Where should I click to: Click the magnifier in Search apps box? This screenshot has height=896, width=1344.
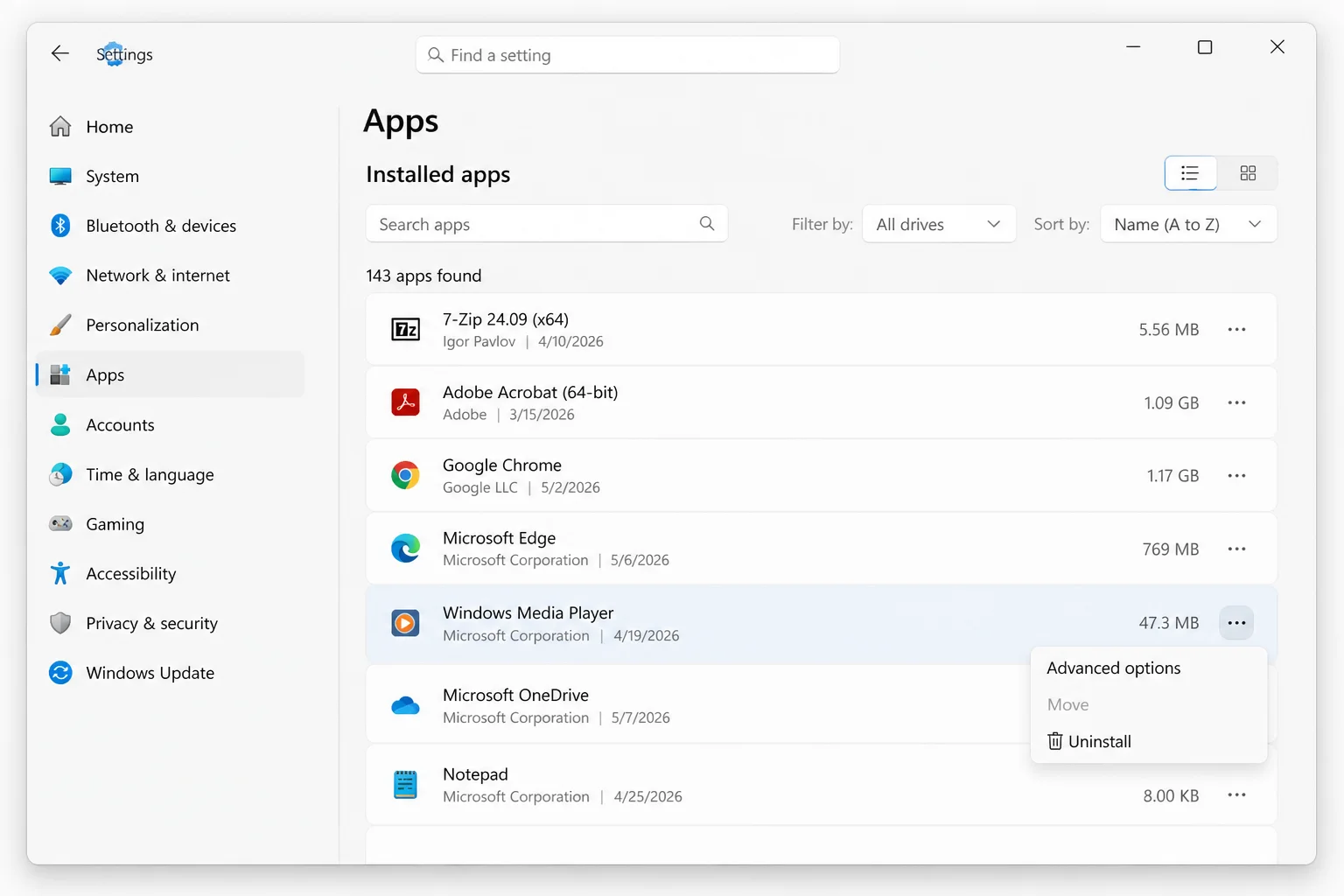[x=707, y=224]
